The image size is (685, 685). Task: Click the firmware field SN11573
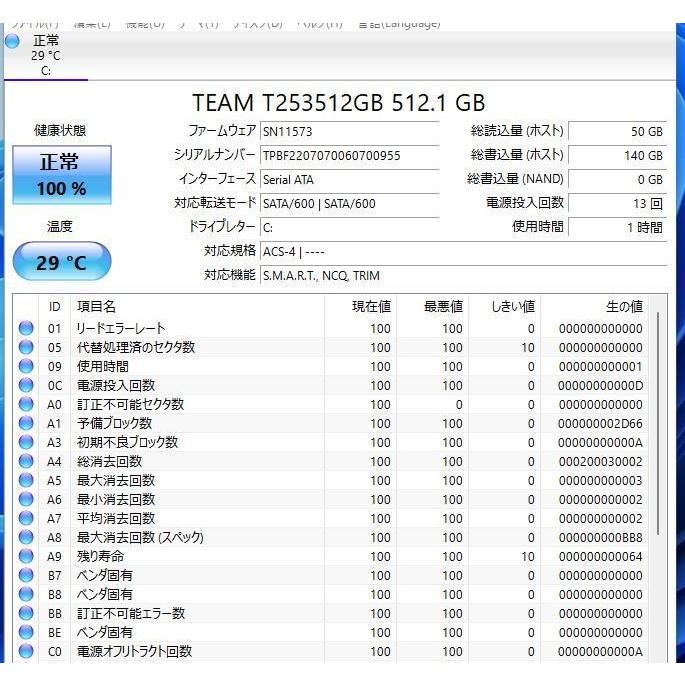click(349, 131)
